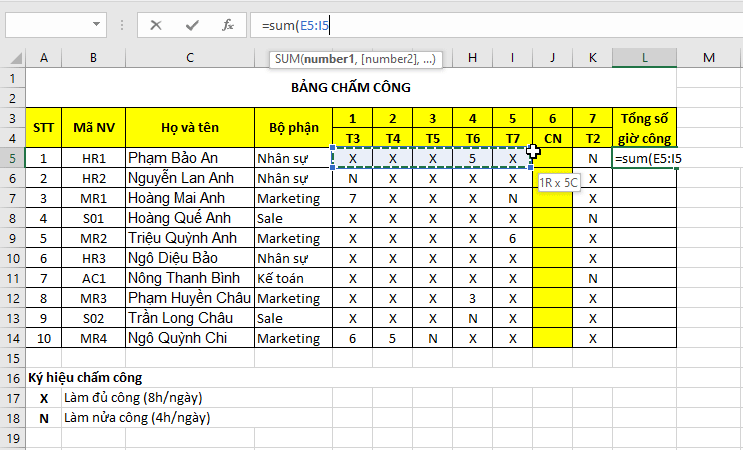Click employee code MR4

coord(94,338)
